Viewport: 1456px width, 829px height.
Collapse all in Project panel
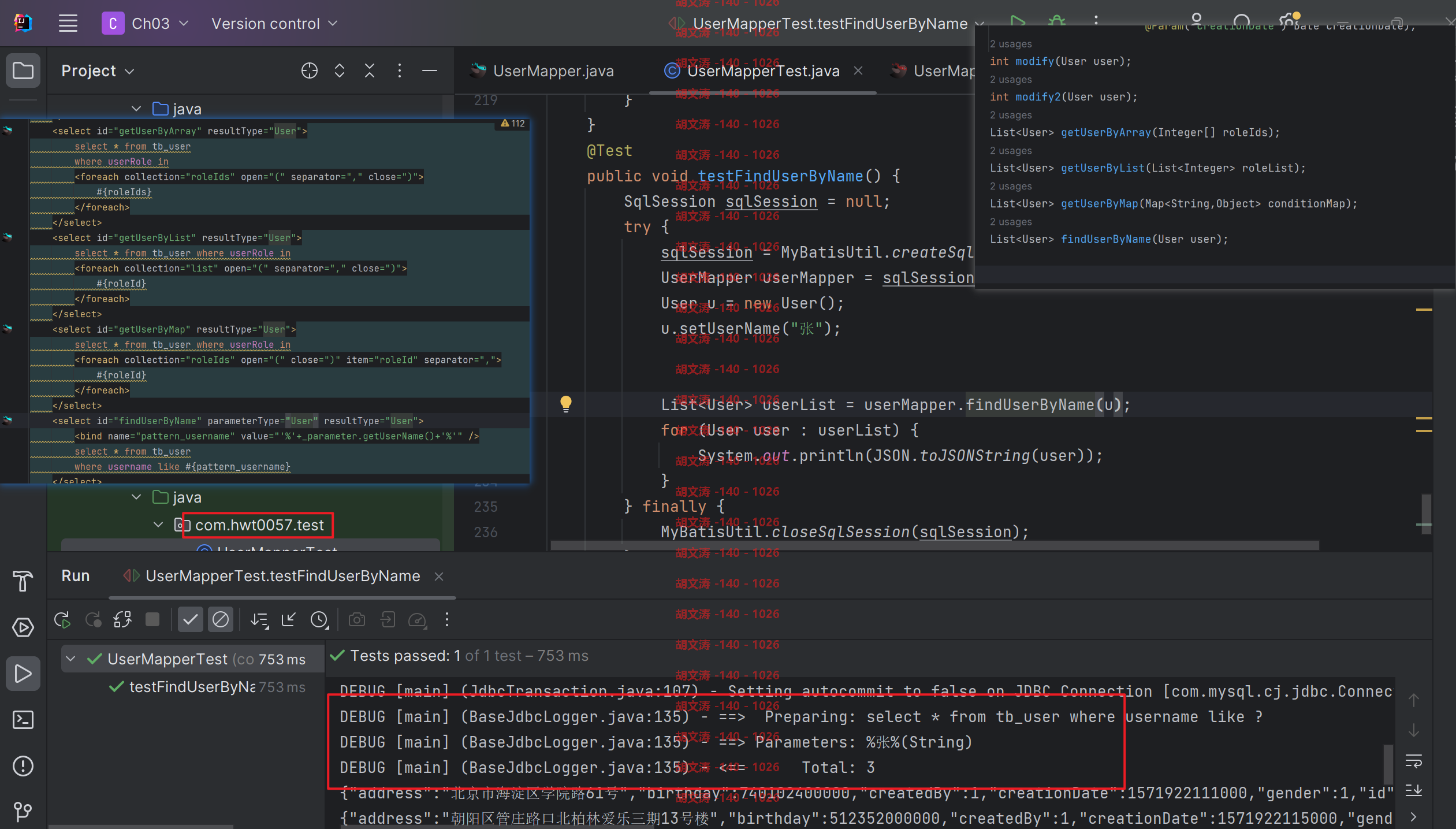(370, 71)
